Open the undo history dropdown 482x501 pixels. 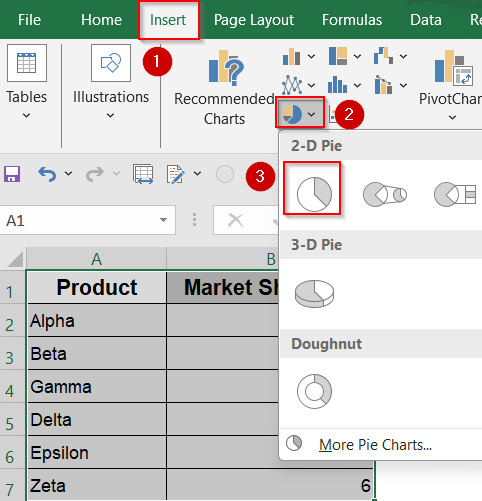coord(68,173)
